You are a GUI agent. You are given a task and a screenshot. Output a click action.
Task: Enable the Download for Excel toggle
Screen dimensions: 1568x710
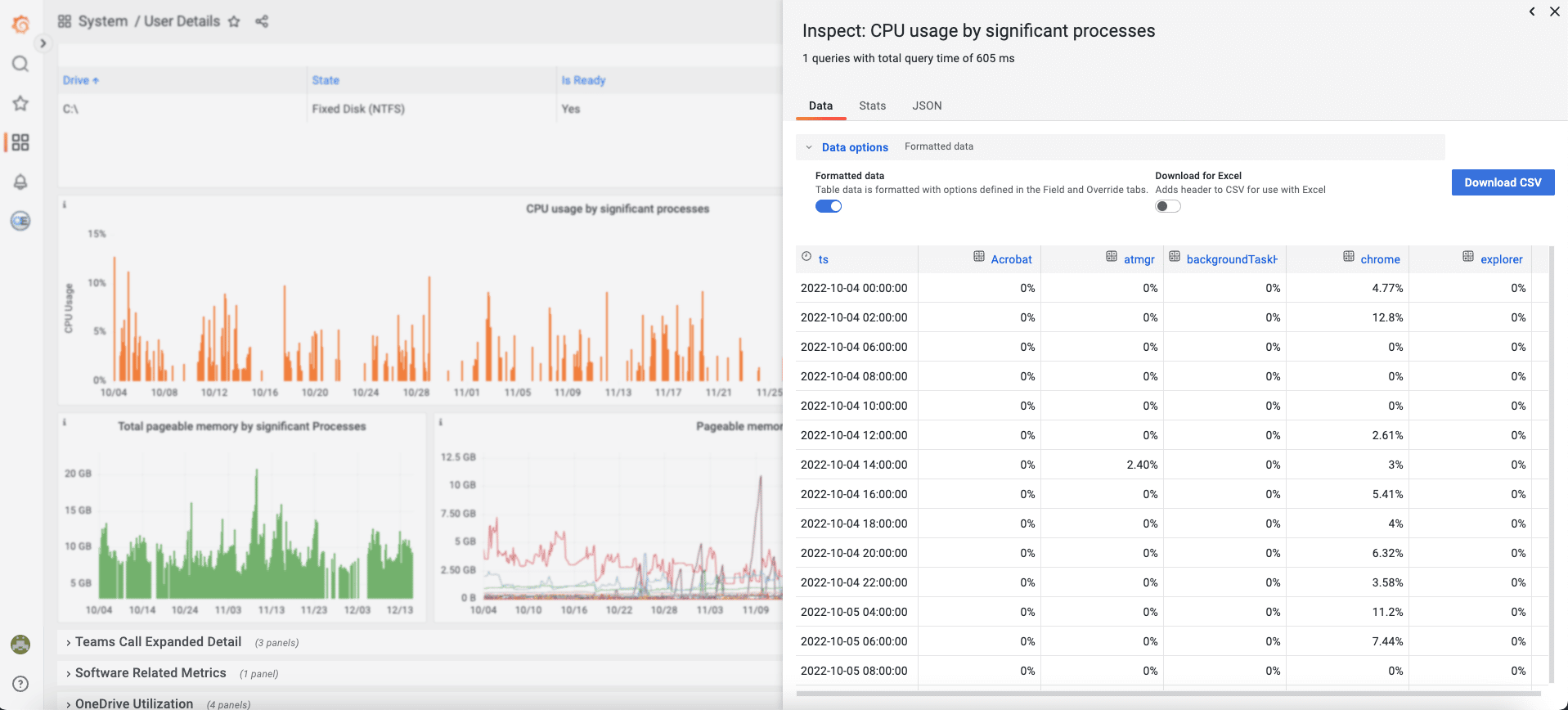(x=1167, y=206)
